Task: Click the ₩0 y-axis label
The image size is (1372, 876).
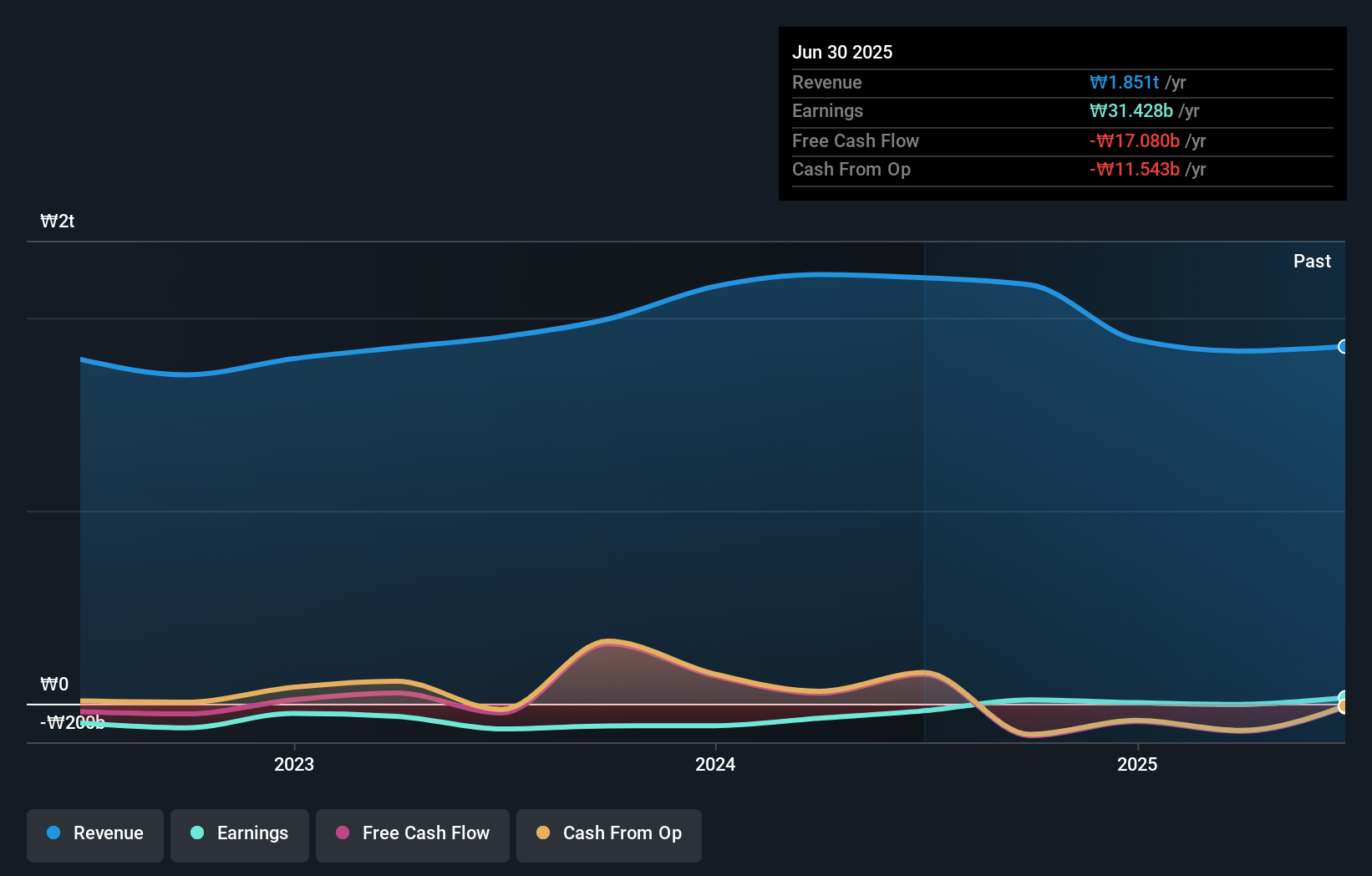Action: tap(54, 684)
